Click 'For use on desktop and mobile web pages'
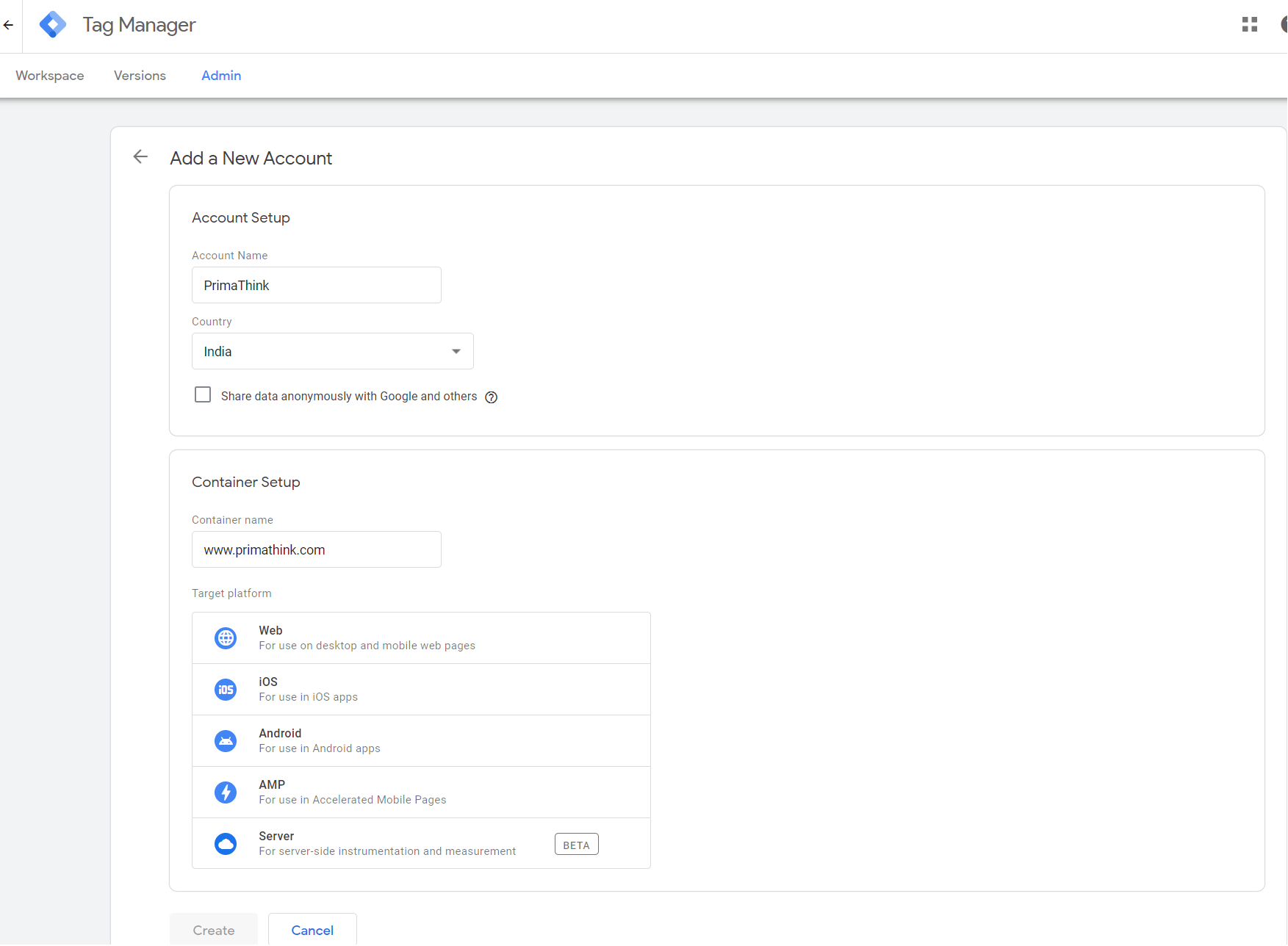Viewport: 1288px width, 946px height. click(x=367, y=646)
